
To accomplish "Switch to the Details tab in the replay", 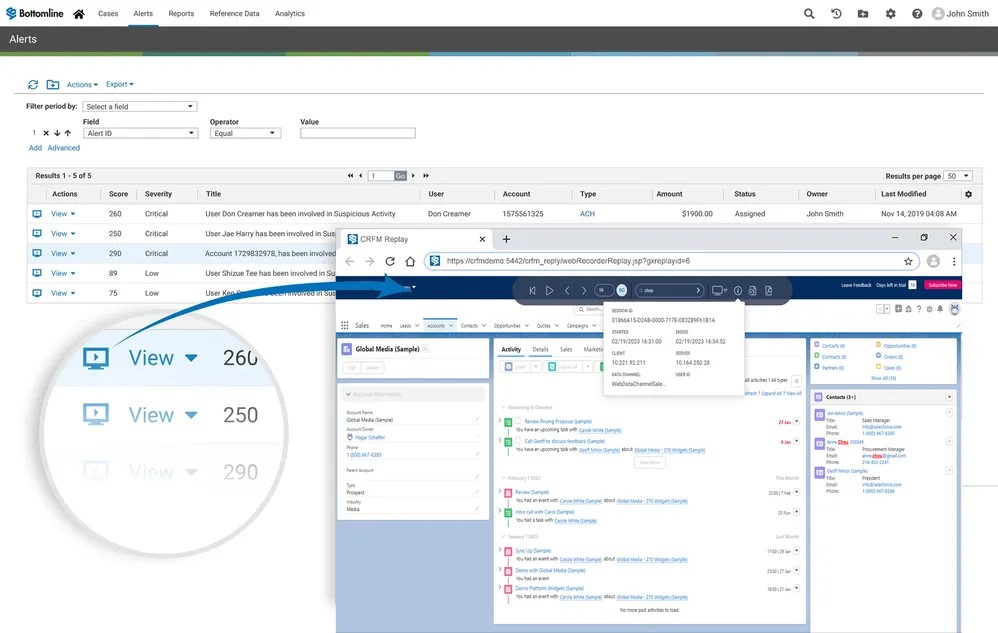I will (x=540, y=349).
